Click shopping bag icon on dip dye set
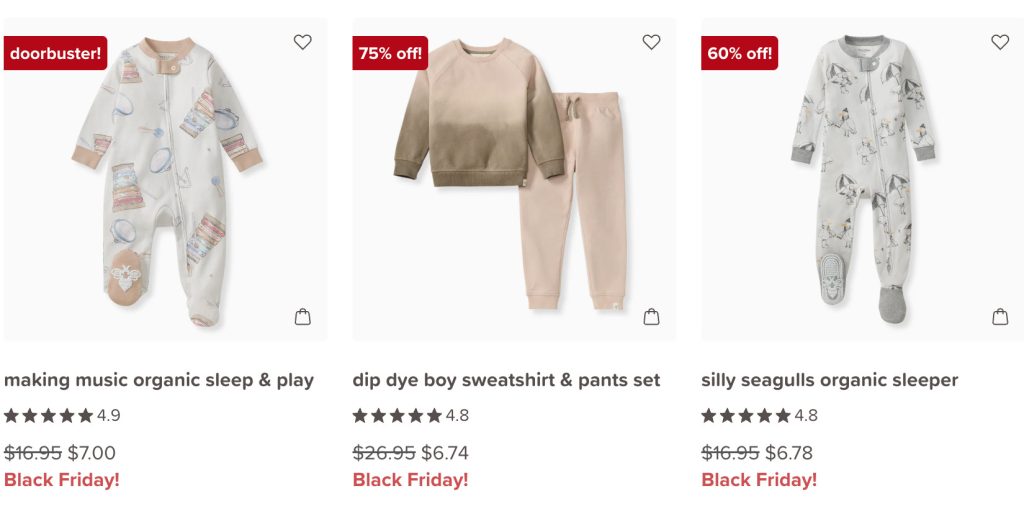The height and width of the screenshot is (514, 1024). (x=651, y=317)
